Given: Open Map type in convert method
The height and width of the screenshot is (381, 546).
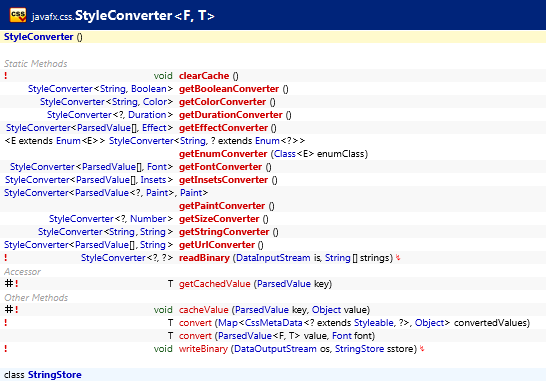Looking at the screenshot, I should click(228, 323).
